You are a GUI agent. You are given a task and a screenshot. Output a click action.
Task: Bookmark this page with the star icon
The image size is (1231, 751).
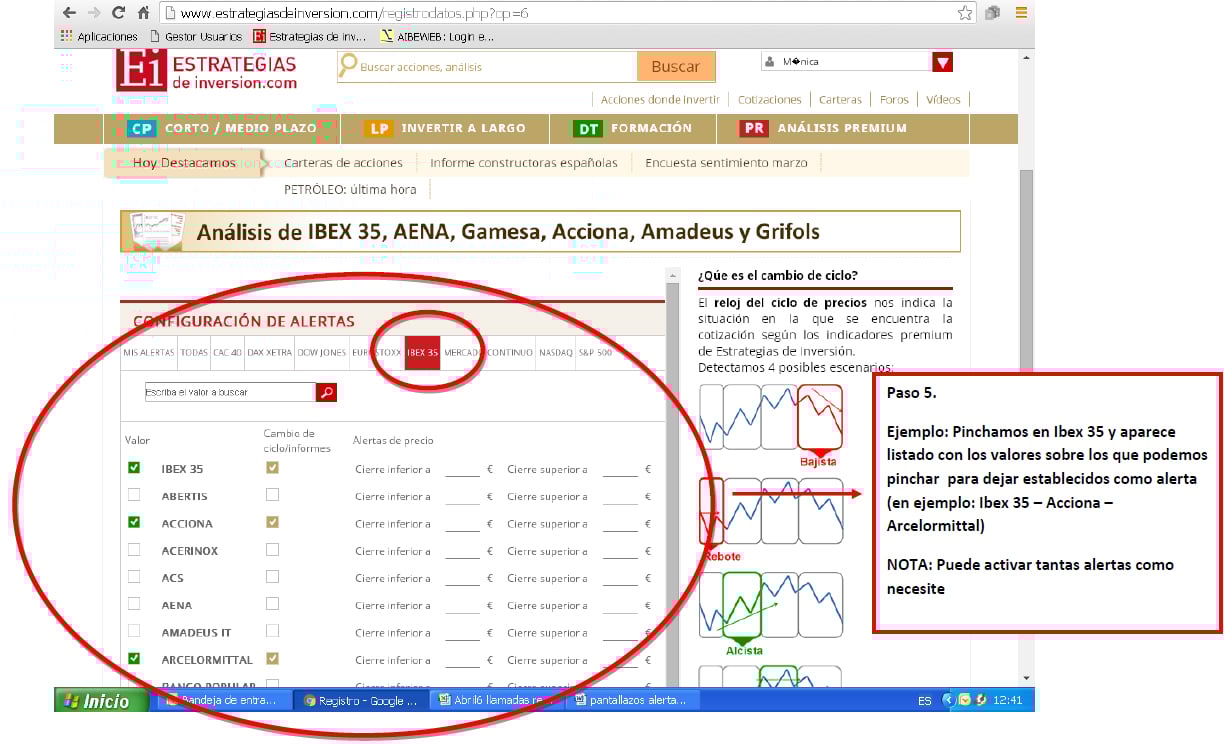[x=964, y=13]
